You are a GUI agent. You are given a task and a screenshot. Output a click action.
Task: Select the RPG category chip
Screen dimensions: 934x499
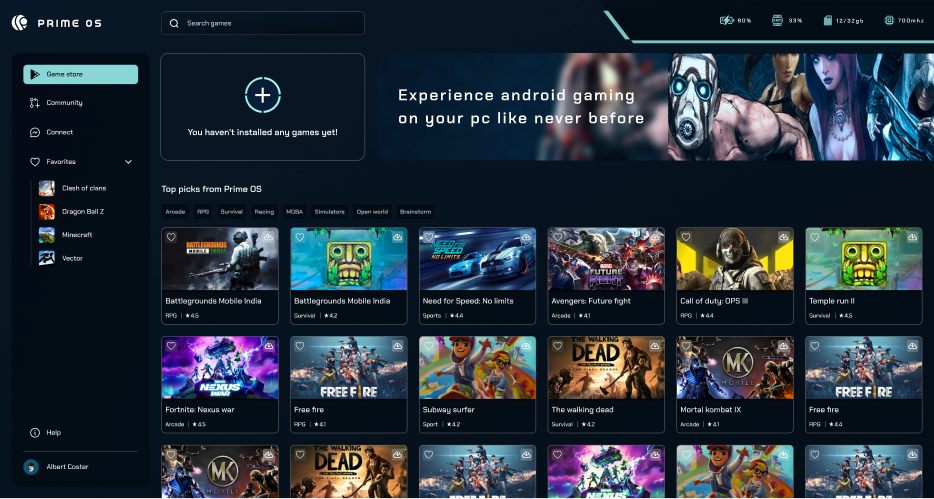[x=203, y=212]
